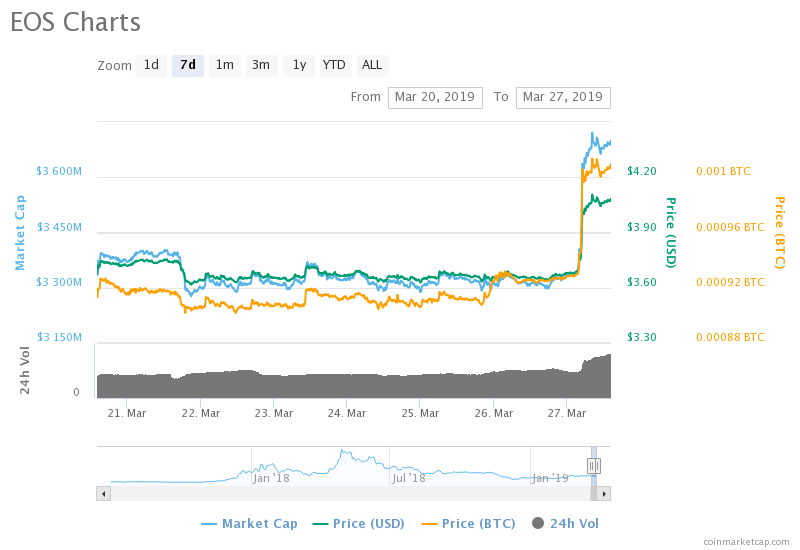The height and width of the screenshot is (550, 800).
Task: Open the coinmarketcap.com credit link
Action: 745,541
